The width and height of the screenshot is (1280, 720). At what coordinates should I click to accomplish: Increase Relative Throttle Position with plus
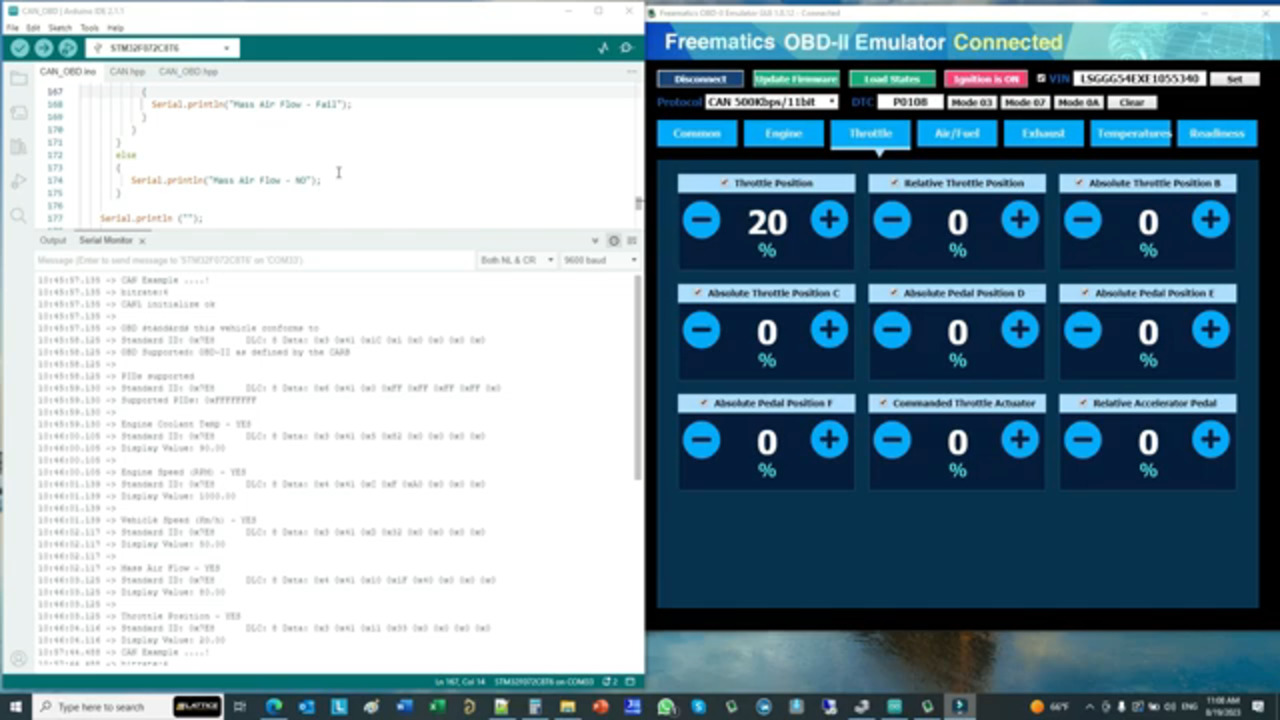[1020, 220]
